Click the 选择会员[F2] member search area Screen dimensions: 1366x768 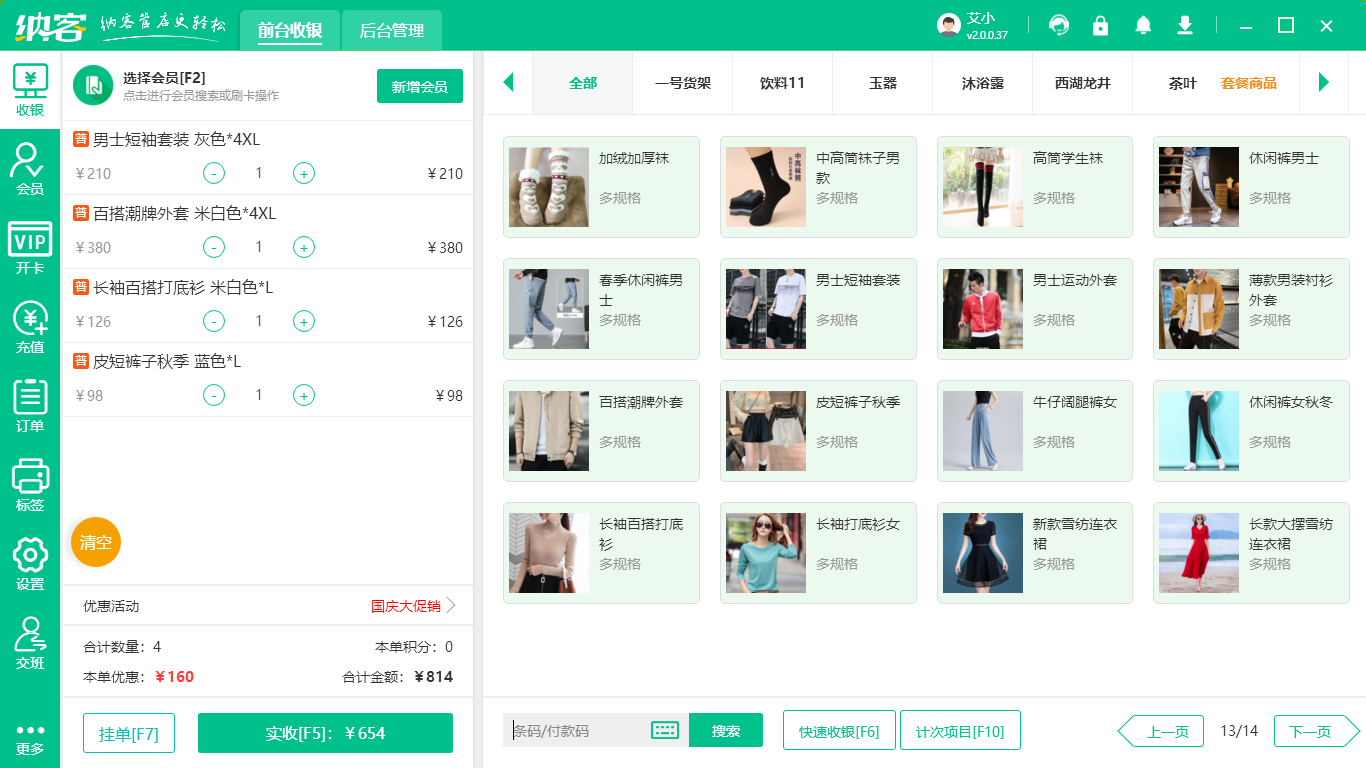(x=200, y=86)
